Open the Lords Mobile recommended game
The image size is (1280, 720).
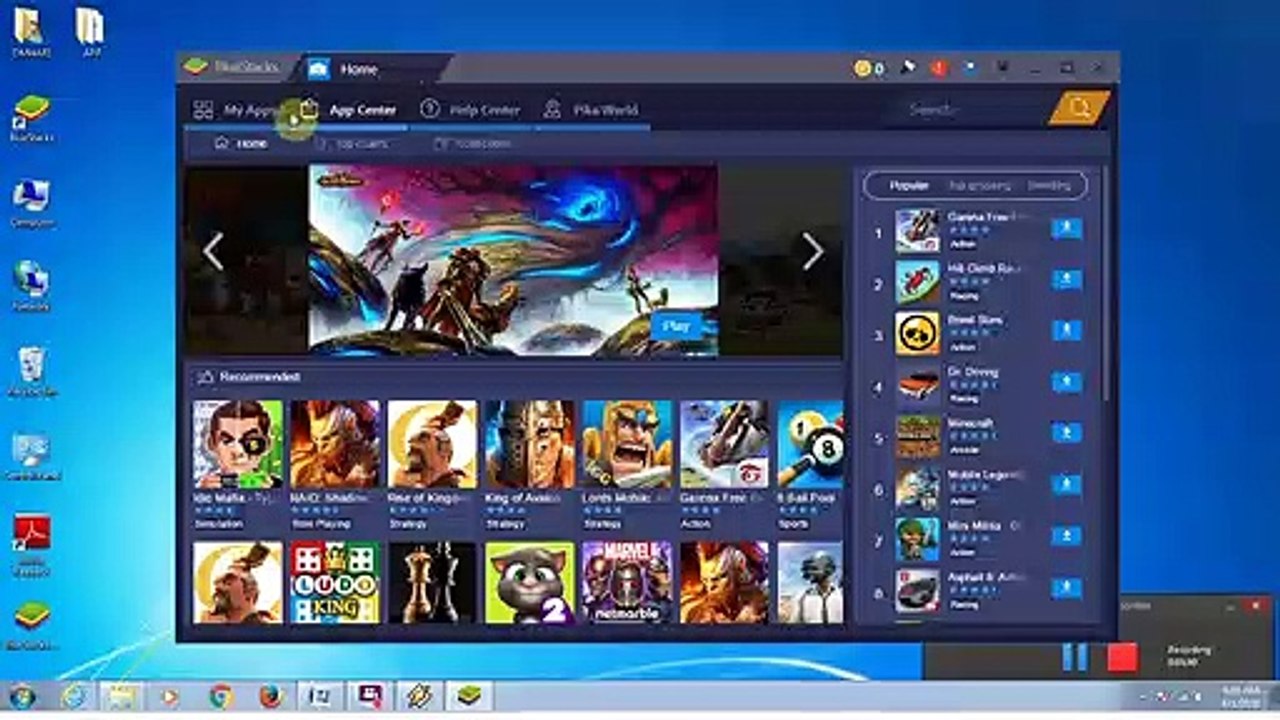[627, 444]
